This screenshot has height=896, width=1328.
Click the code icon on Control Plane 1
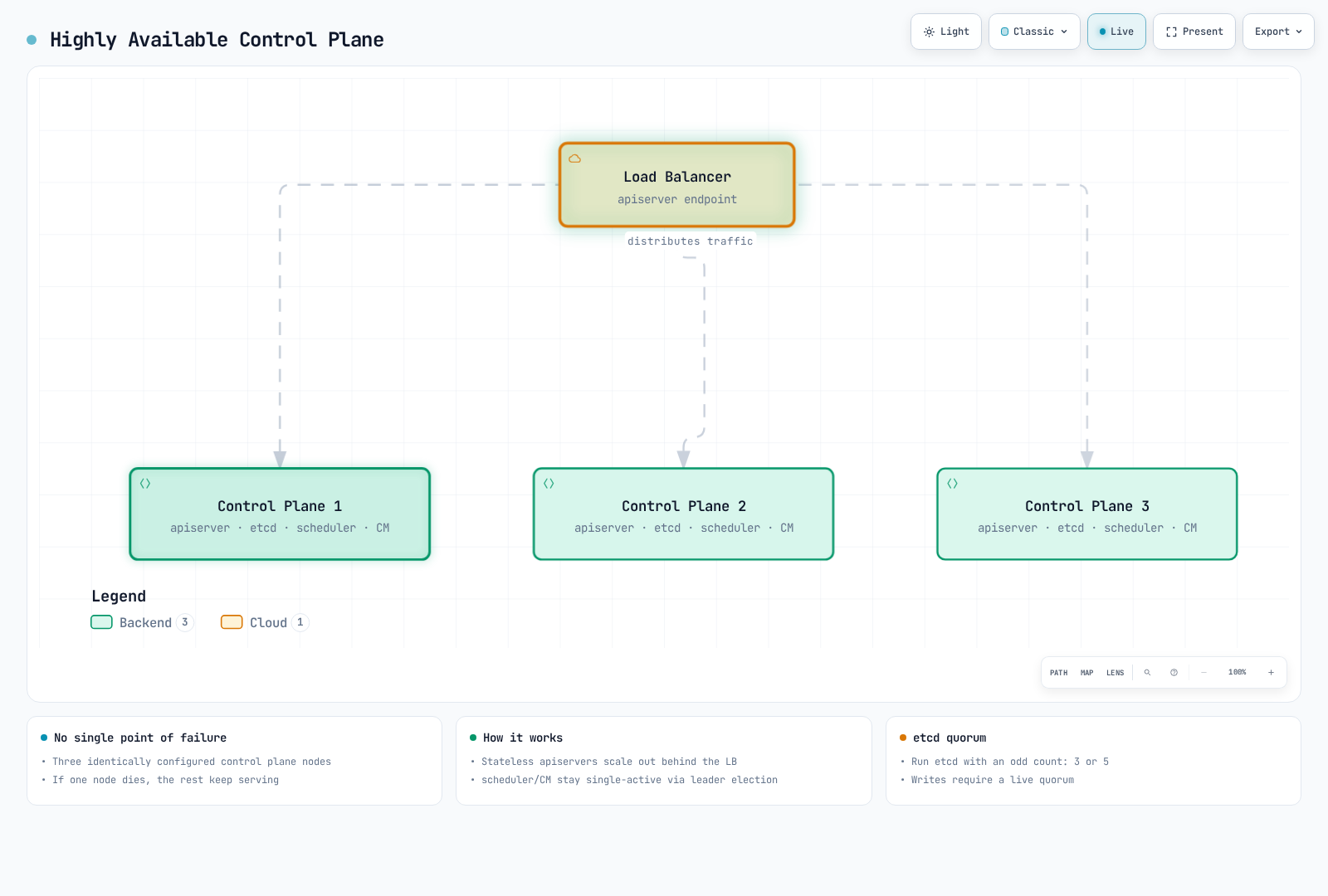coord(145,484)
